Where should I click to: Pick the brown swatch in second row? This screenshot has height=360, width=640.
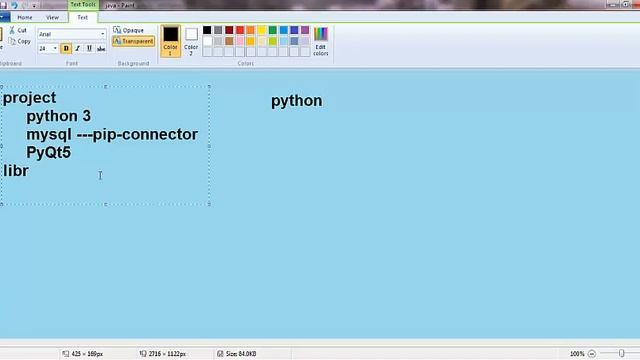point(229,41)
